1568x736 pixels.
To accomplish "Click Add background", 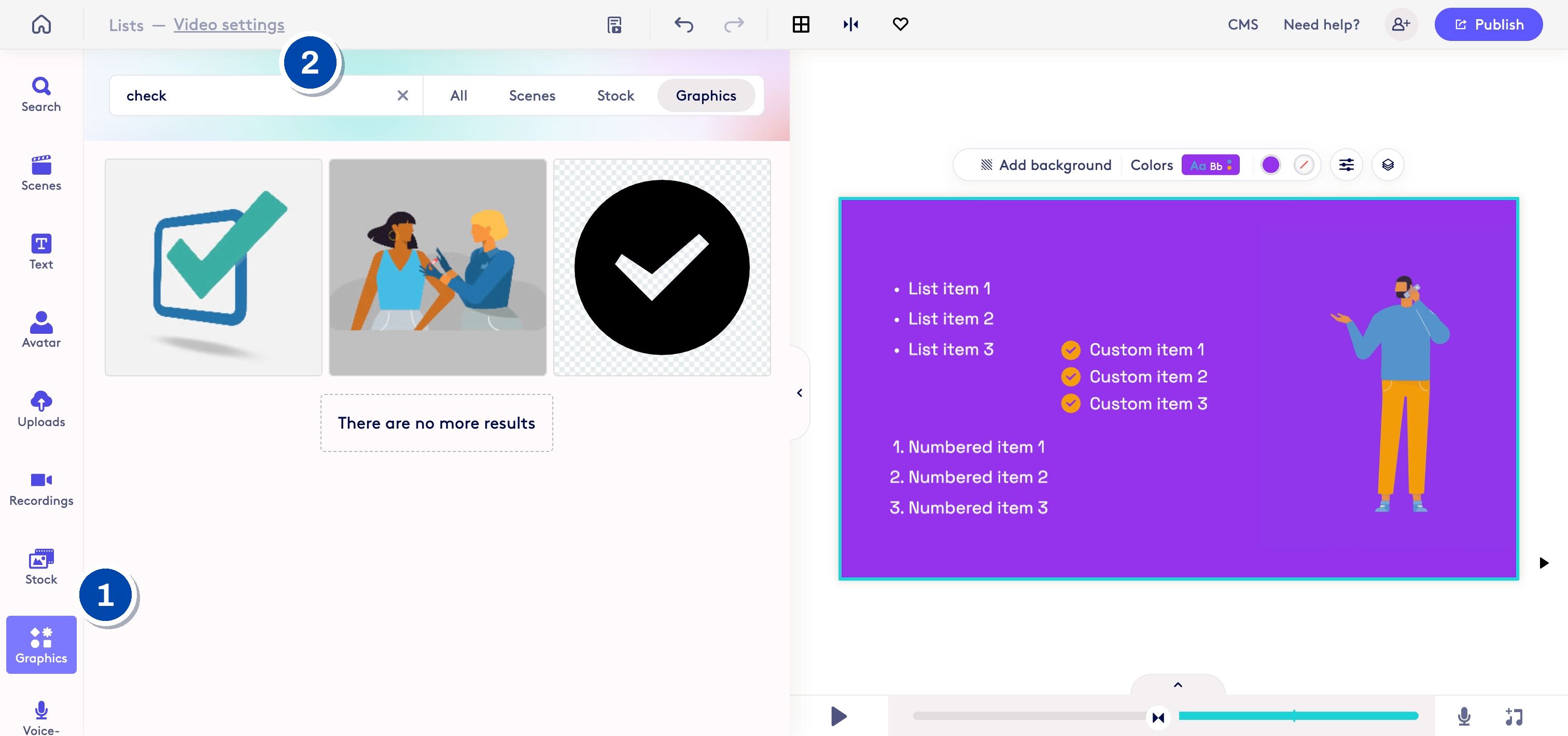I will [1045, 165].
